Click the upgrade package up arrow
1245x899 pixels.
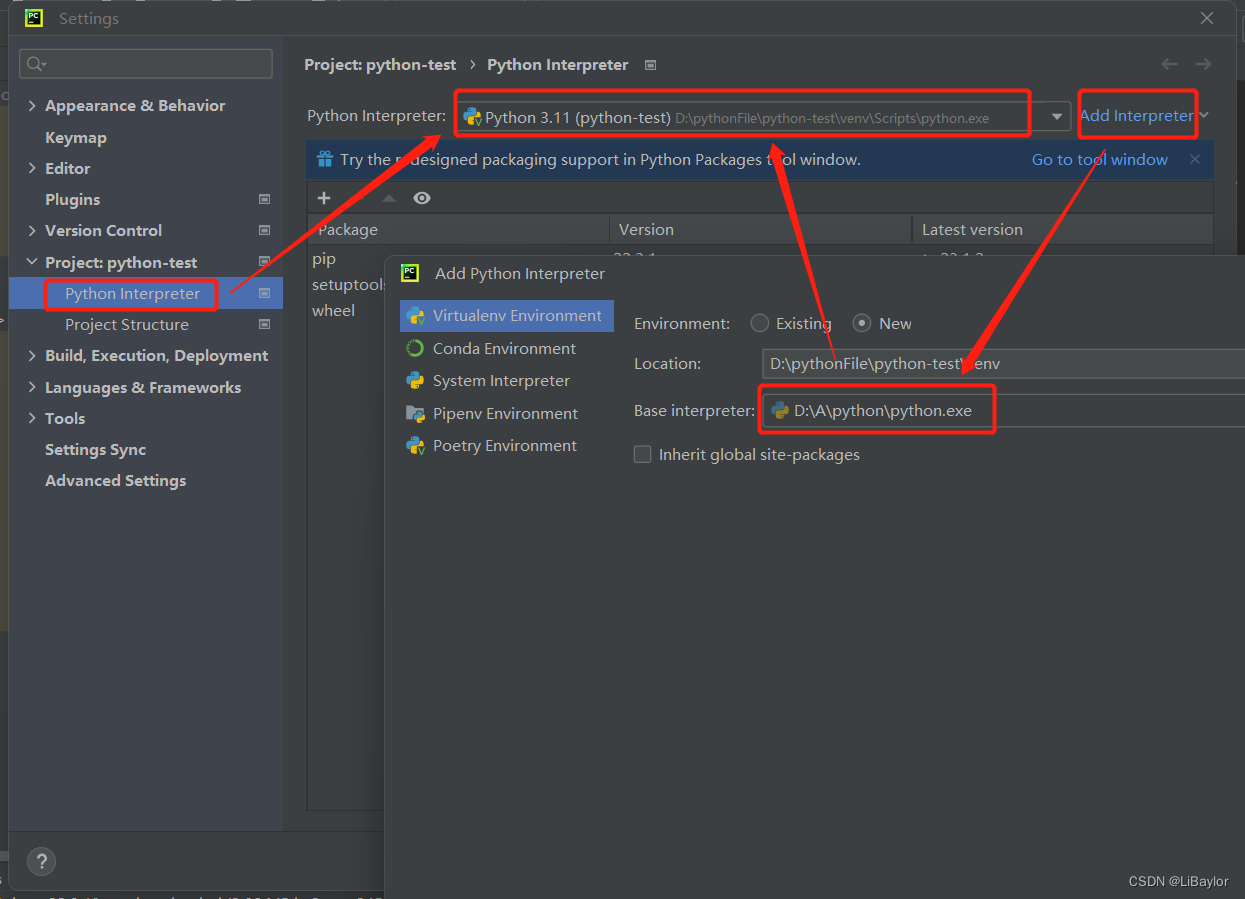tap(389, 198)
